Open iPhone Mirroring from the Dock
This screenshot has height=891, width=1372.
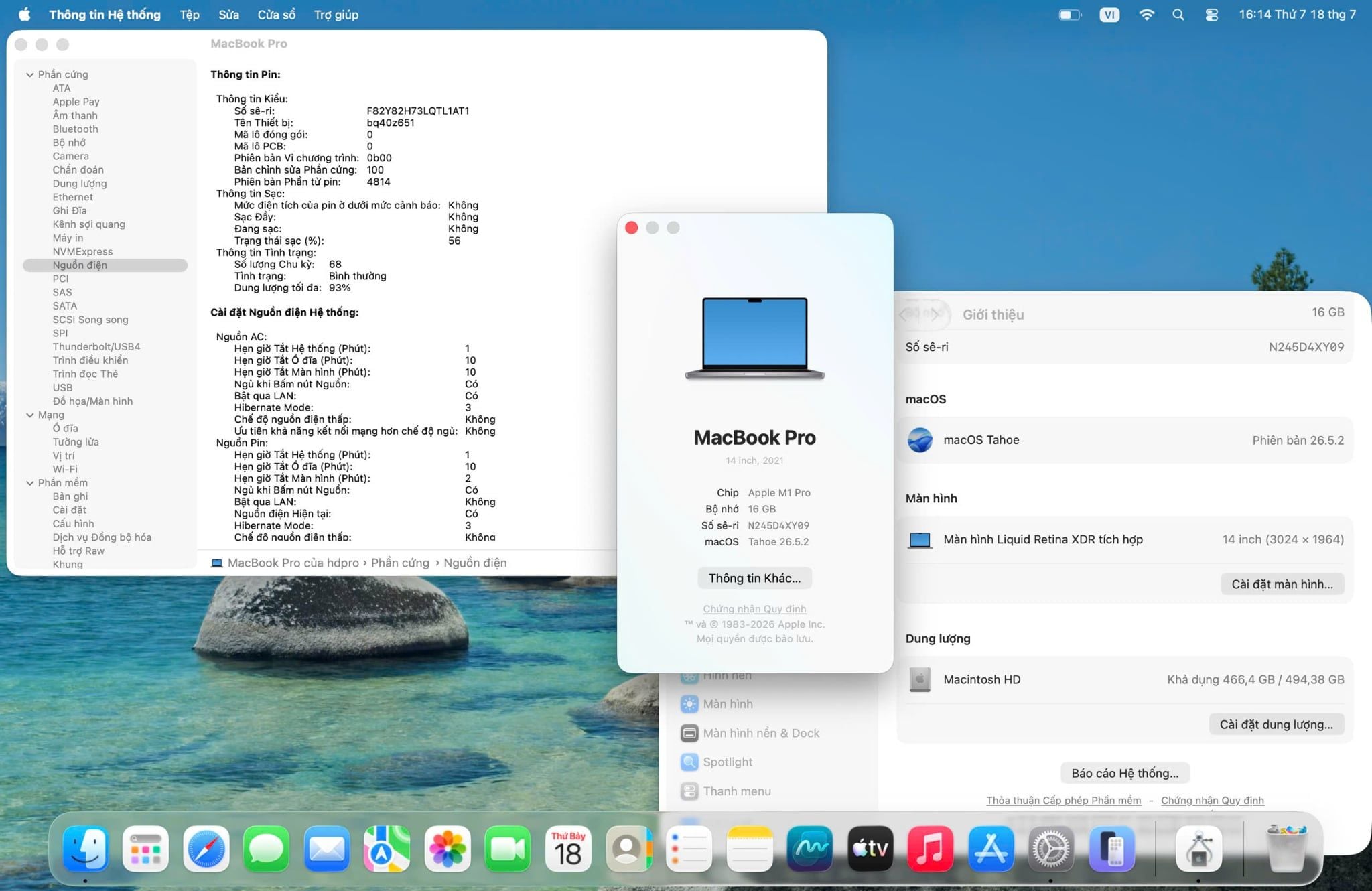[x=1112, y=848]
